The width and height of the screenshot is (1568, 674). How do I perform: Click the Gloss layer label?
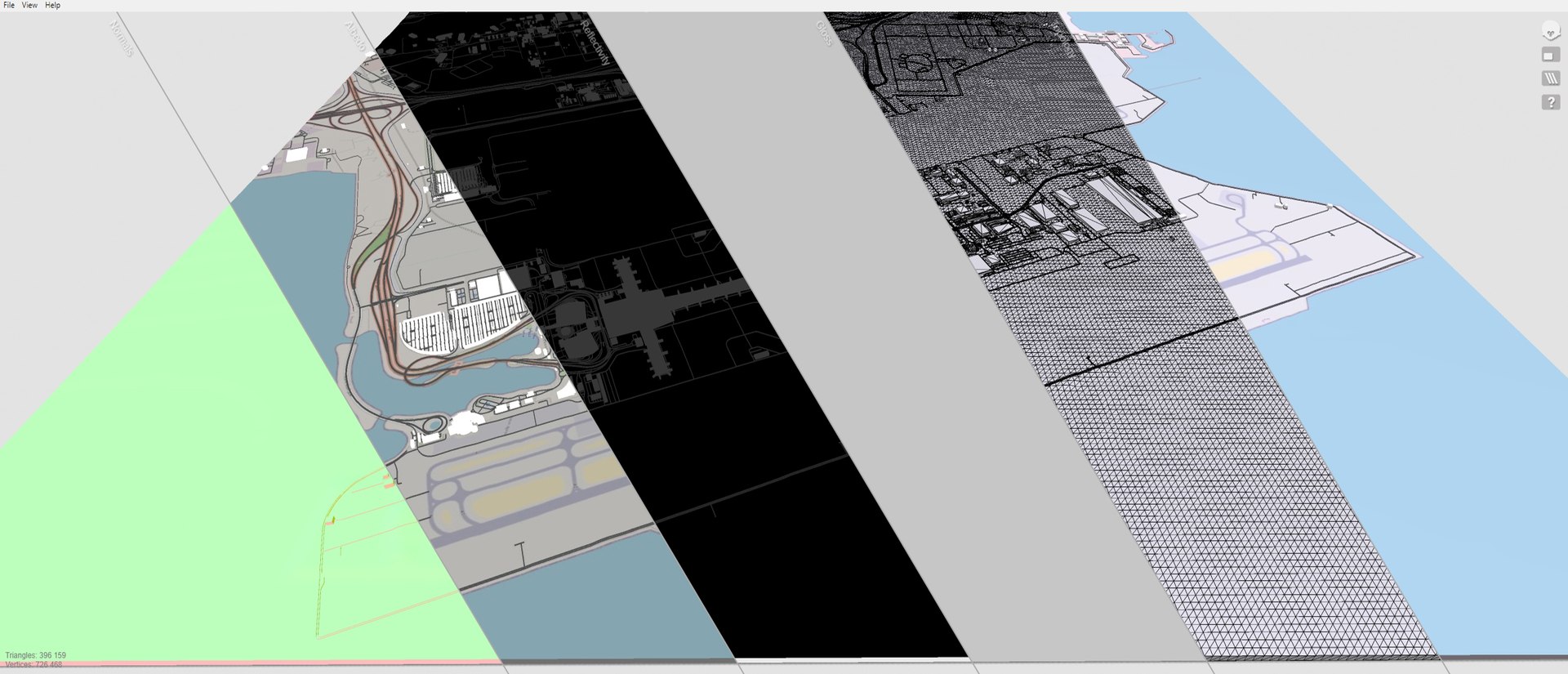click(x=824, y=33)
